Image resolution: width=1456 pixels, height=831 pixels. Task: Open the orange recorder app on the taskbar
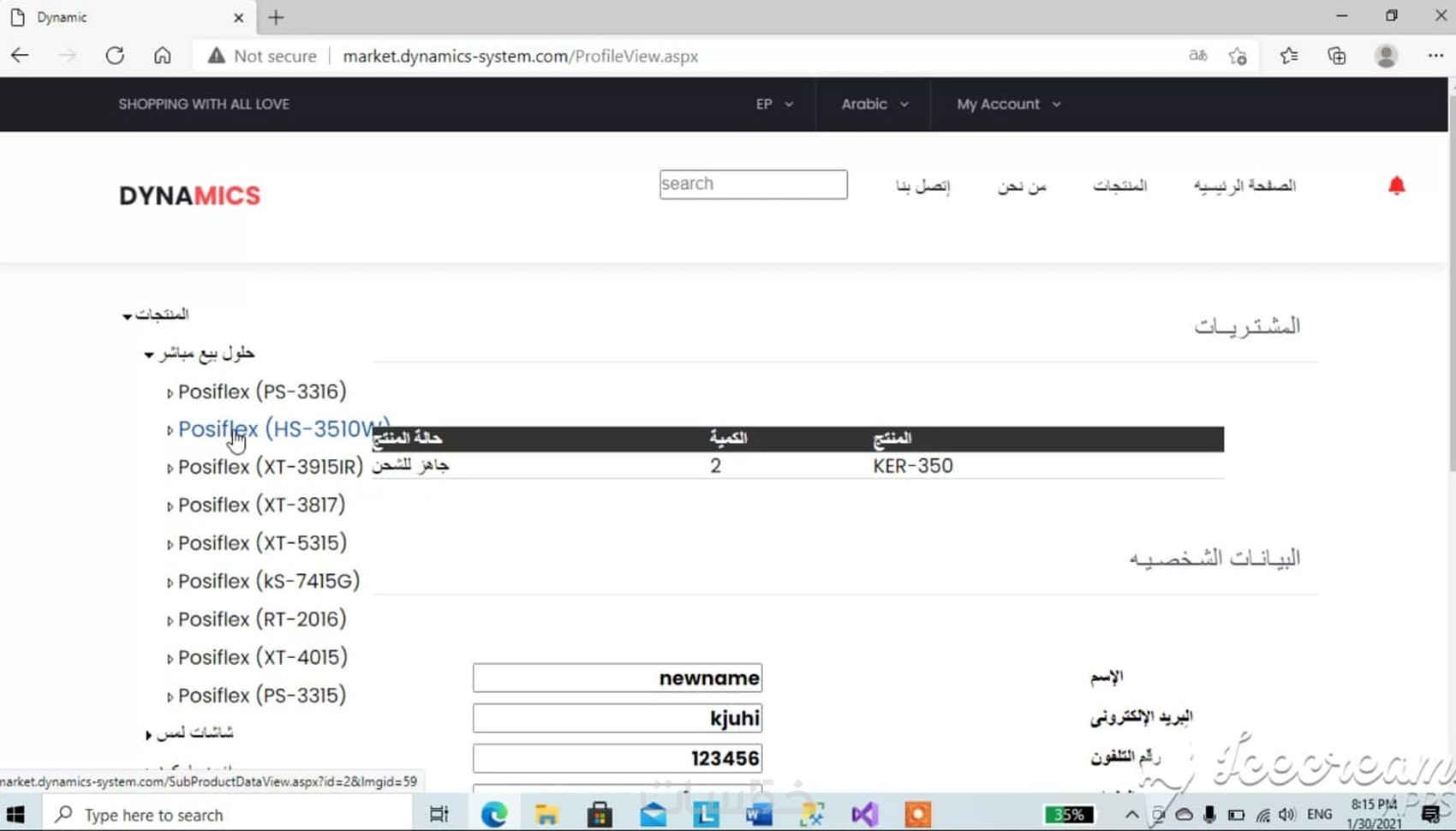(917, 814)
